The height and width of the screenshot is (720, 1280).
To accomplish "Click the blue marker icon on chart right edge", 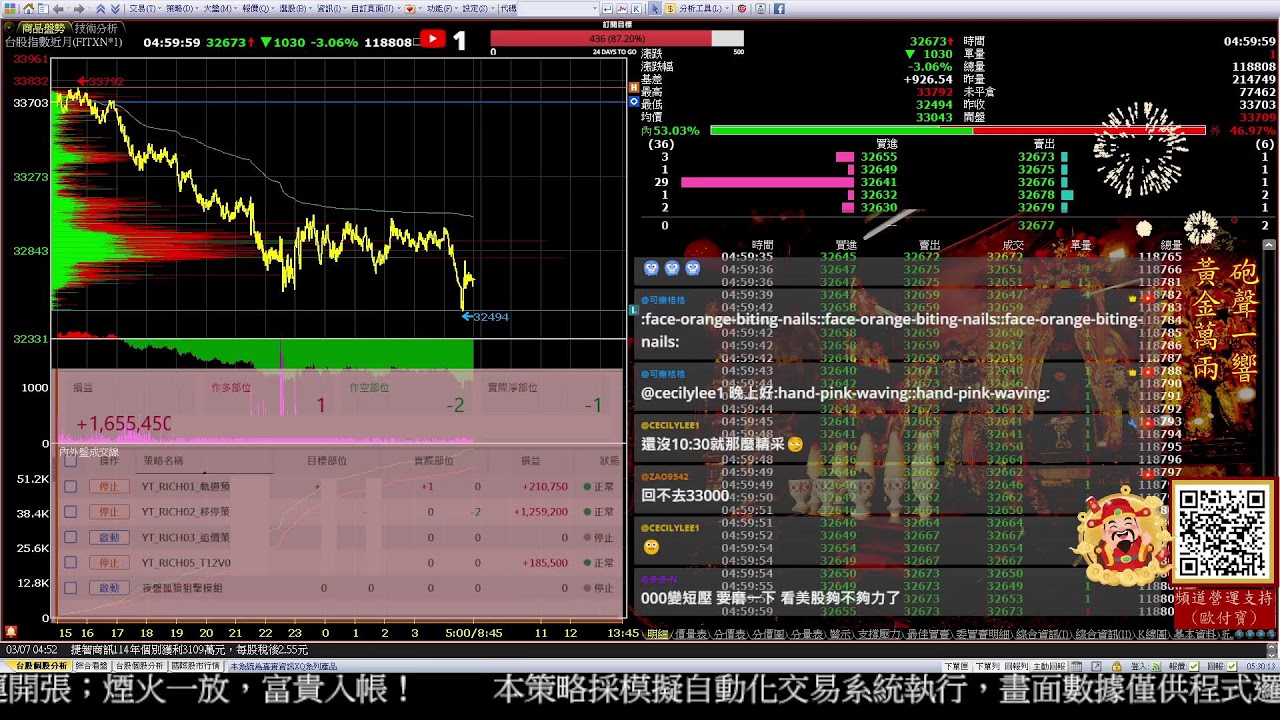I will click(x=634, y=101).
